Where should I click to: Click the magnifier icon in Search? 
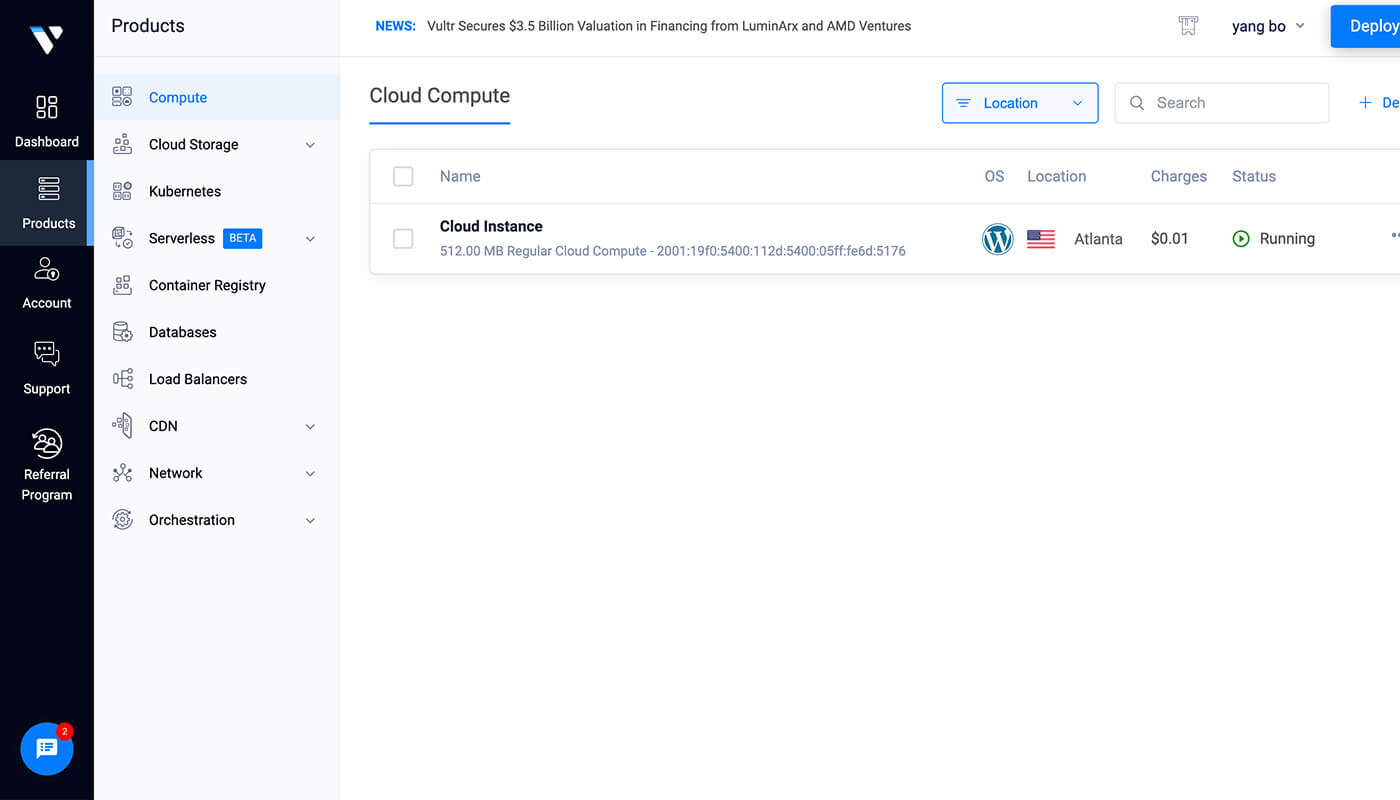(1137, 103)
